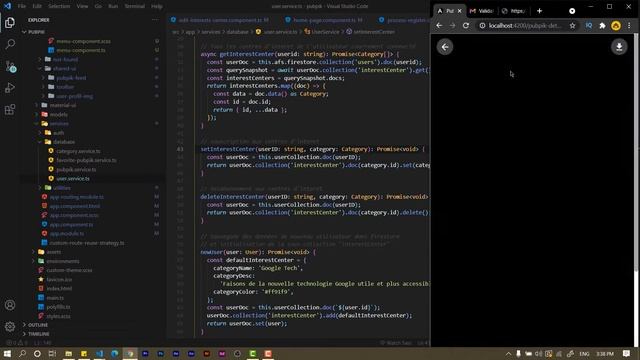Open the Explorer view in the activity bar
Viewport: 640px width, 360px height.
(x=10, y=22)
